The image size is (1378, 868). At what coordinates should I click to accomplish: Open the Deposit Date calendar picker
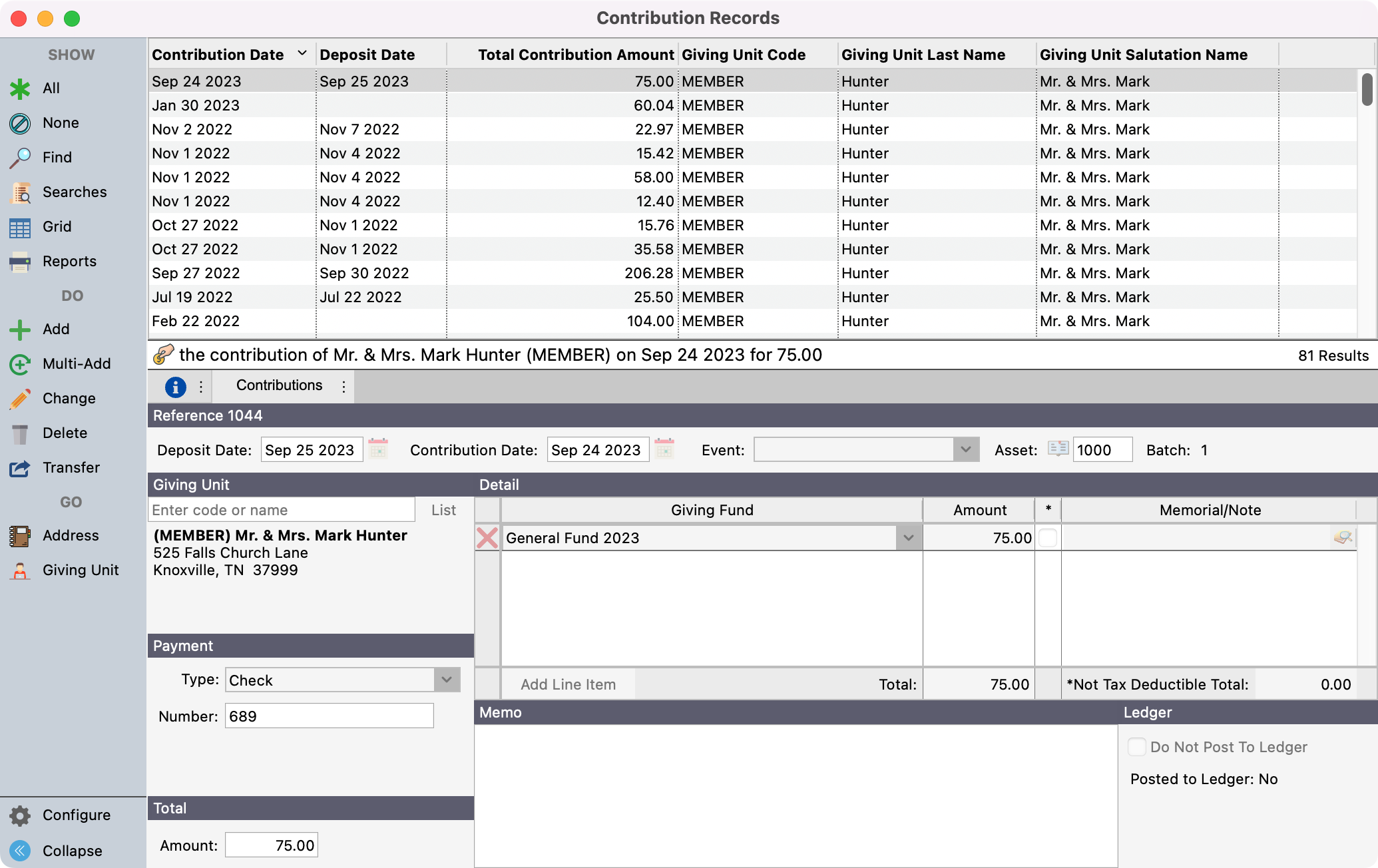[378, 449]
